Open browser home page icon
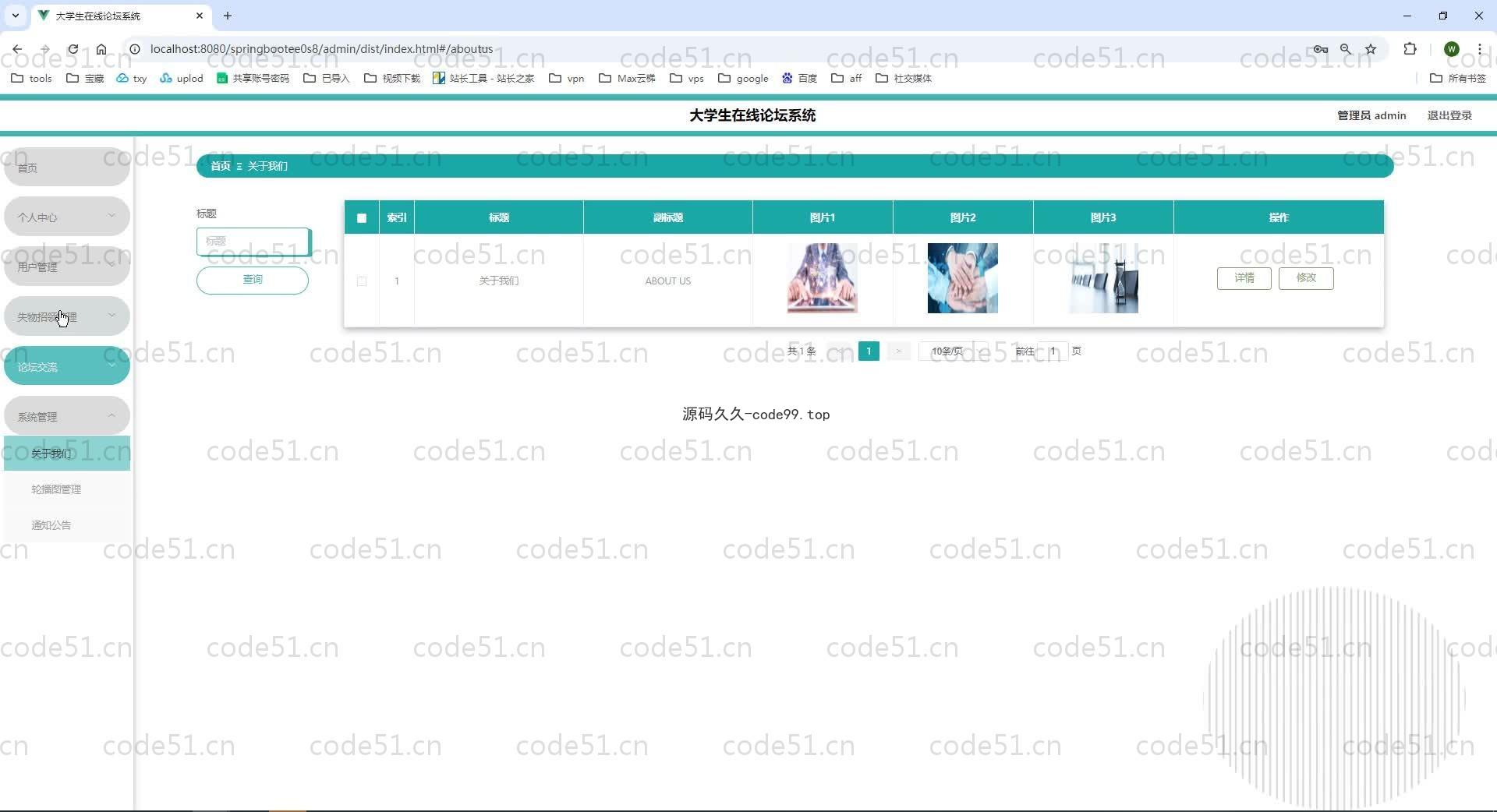Screen dimensions: 1497x812 point(101,49)
